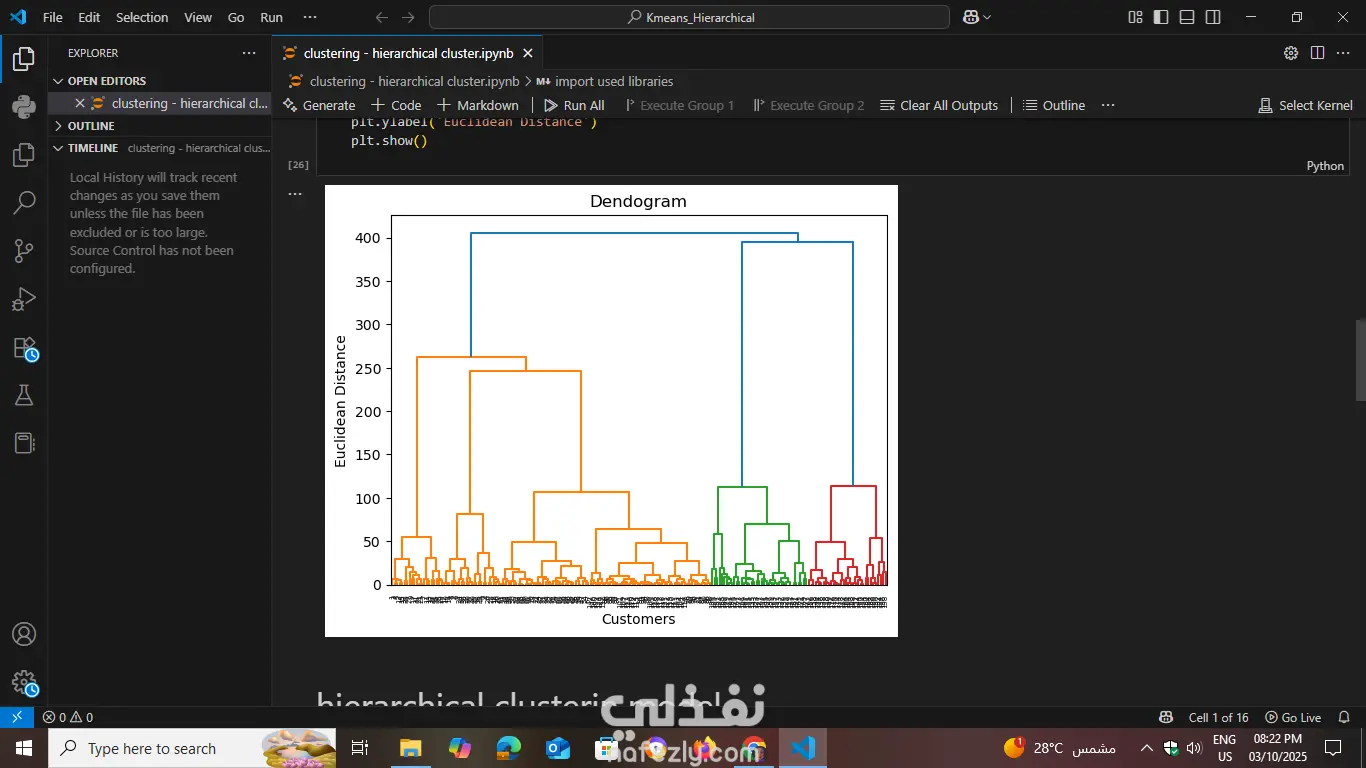Open the Jupyter notebook sidebar icon
This screenshot has width=1366, height=768.
(x=24, y=443)
